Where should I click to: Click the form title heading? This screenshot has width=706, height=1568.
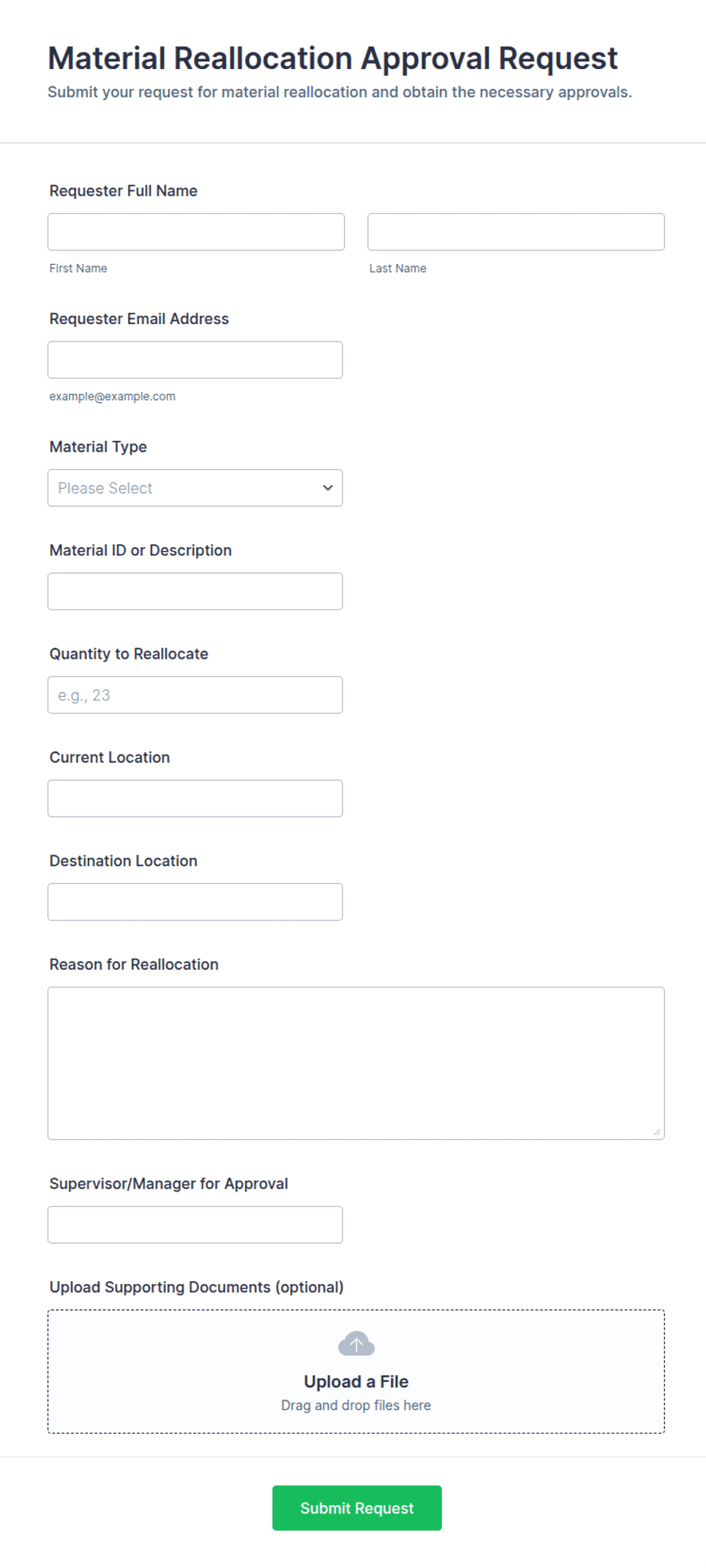click(333, 58)
